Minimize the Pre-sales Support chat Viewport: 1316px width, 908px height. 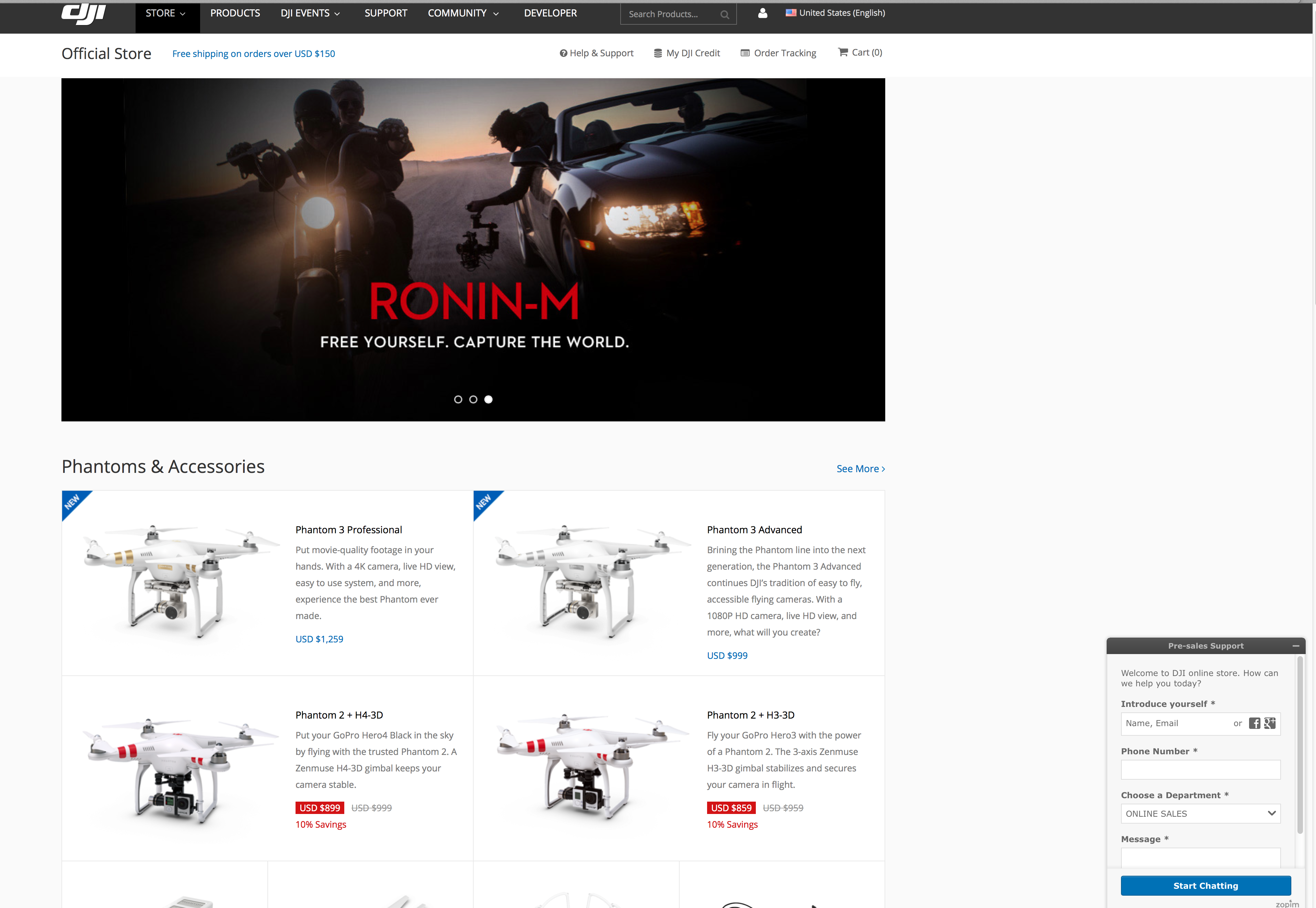tap(1295, 646)
